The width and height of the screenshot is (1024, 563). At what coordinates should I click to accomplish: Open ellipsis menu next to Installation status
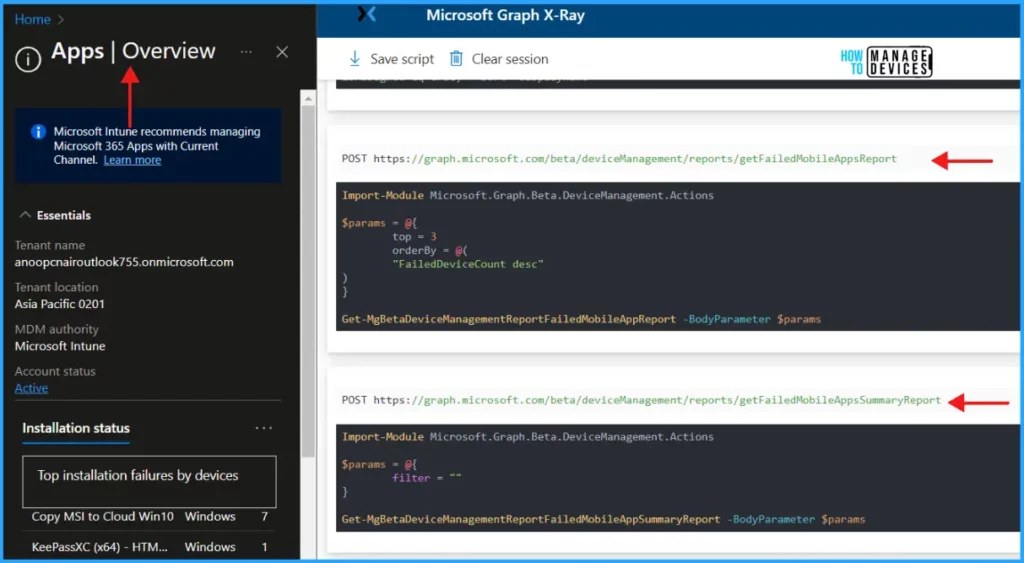(264, 428)
